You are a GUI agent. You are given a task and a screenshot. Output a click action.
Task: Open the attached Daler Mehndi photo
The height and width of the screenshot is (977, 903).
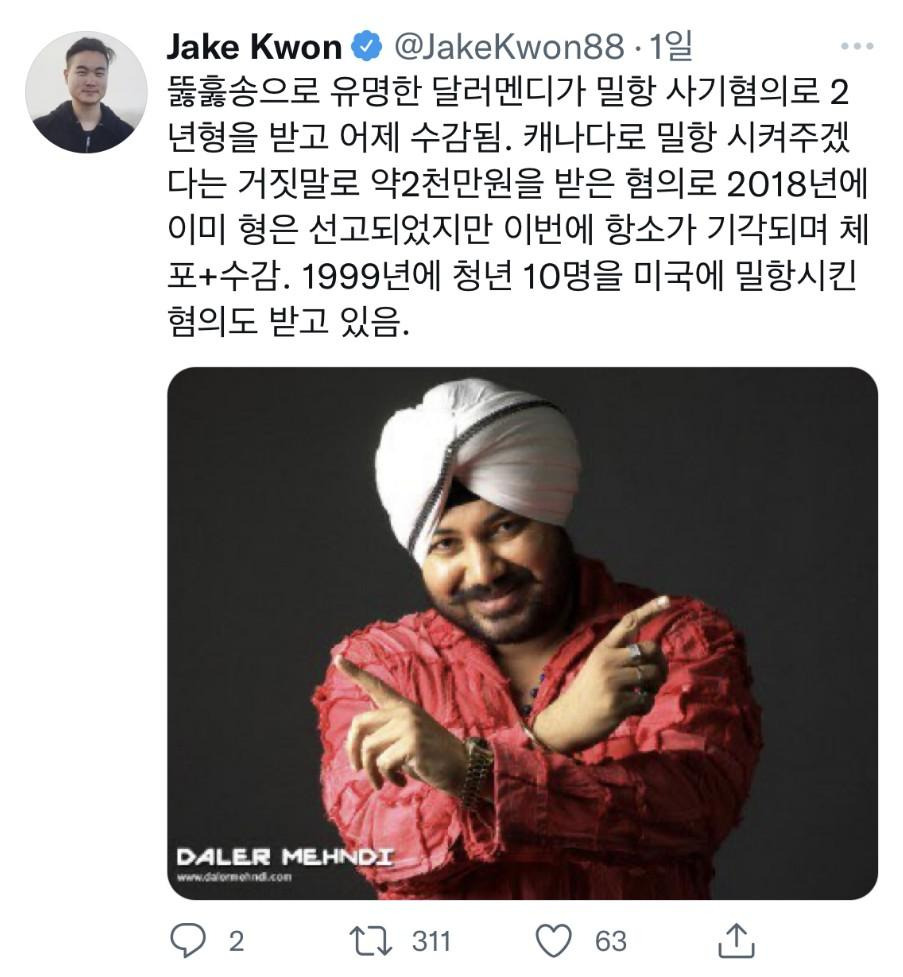(x=522, y=632)
